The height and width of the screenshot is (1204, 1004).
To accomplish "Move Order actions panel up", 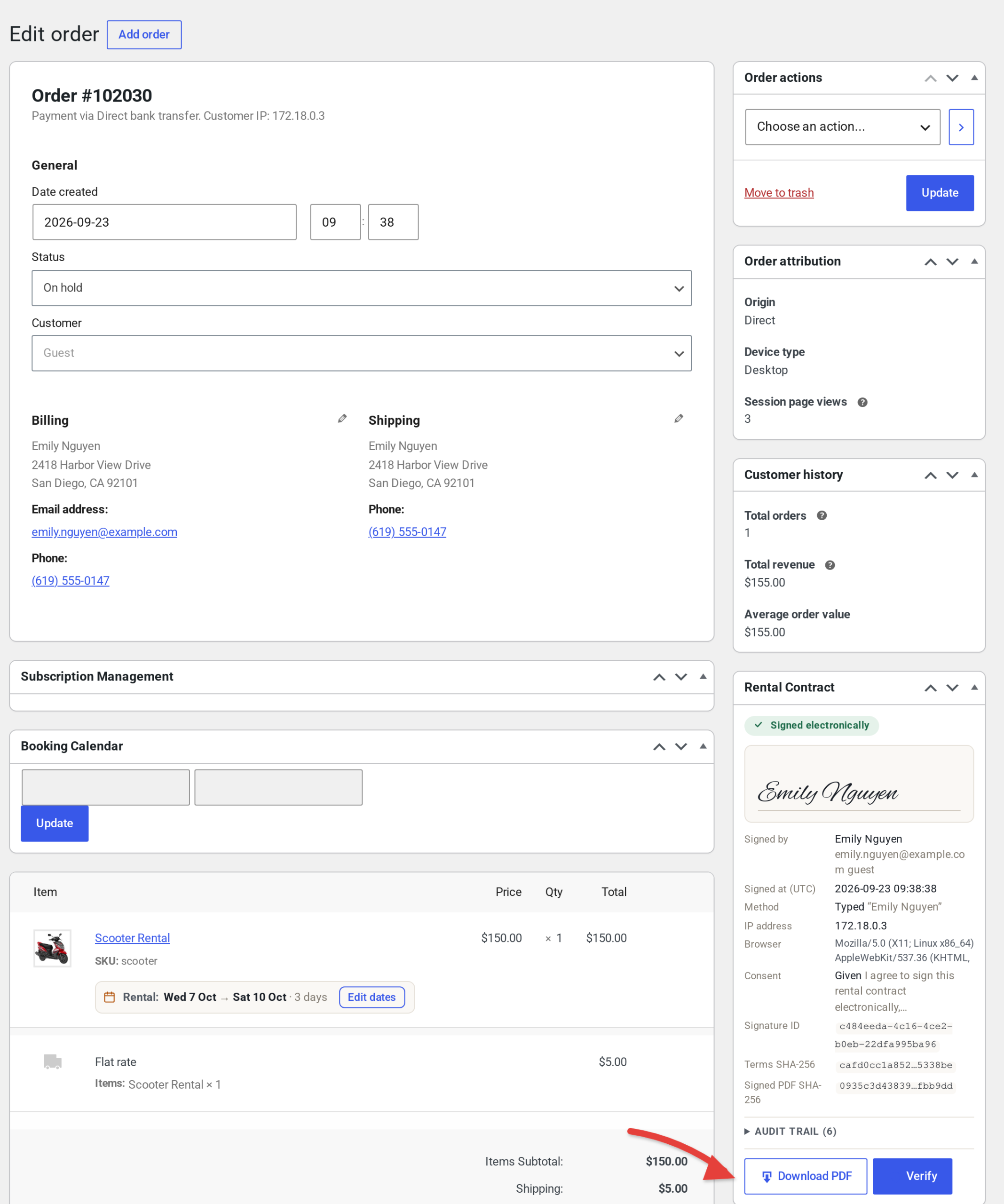I will click(931, 78).
